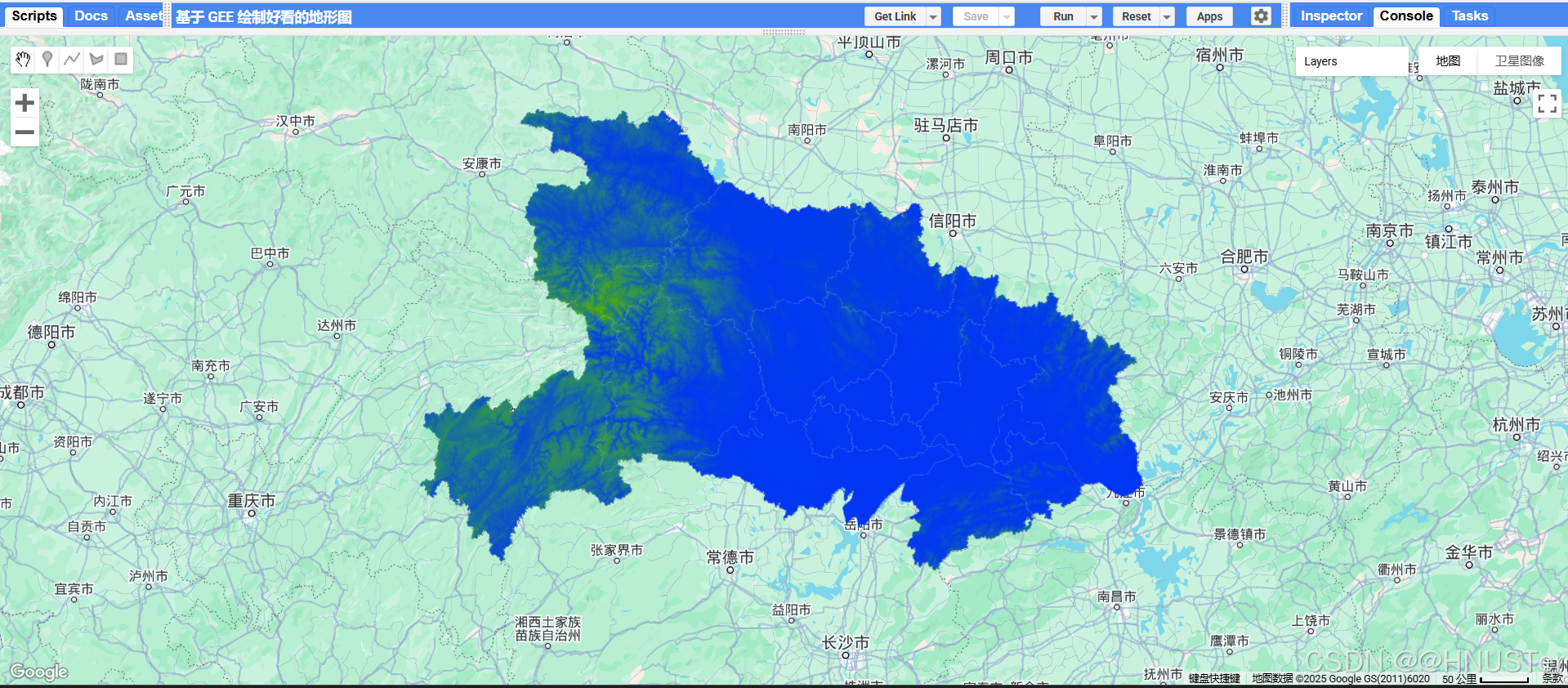Switch to the Inspector tab
Image resolution: width=1568 pixels, height=688 pixels.
coord(1331,16)
